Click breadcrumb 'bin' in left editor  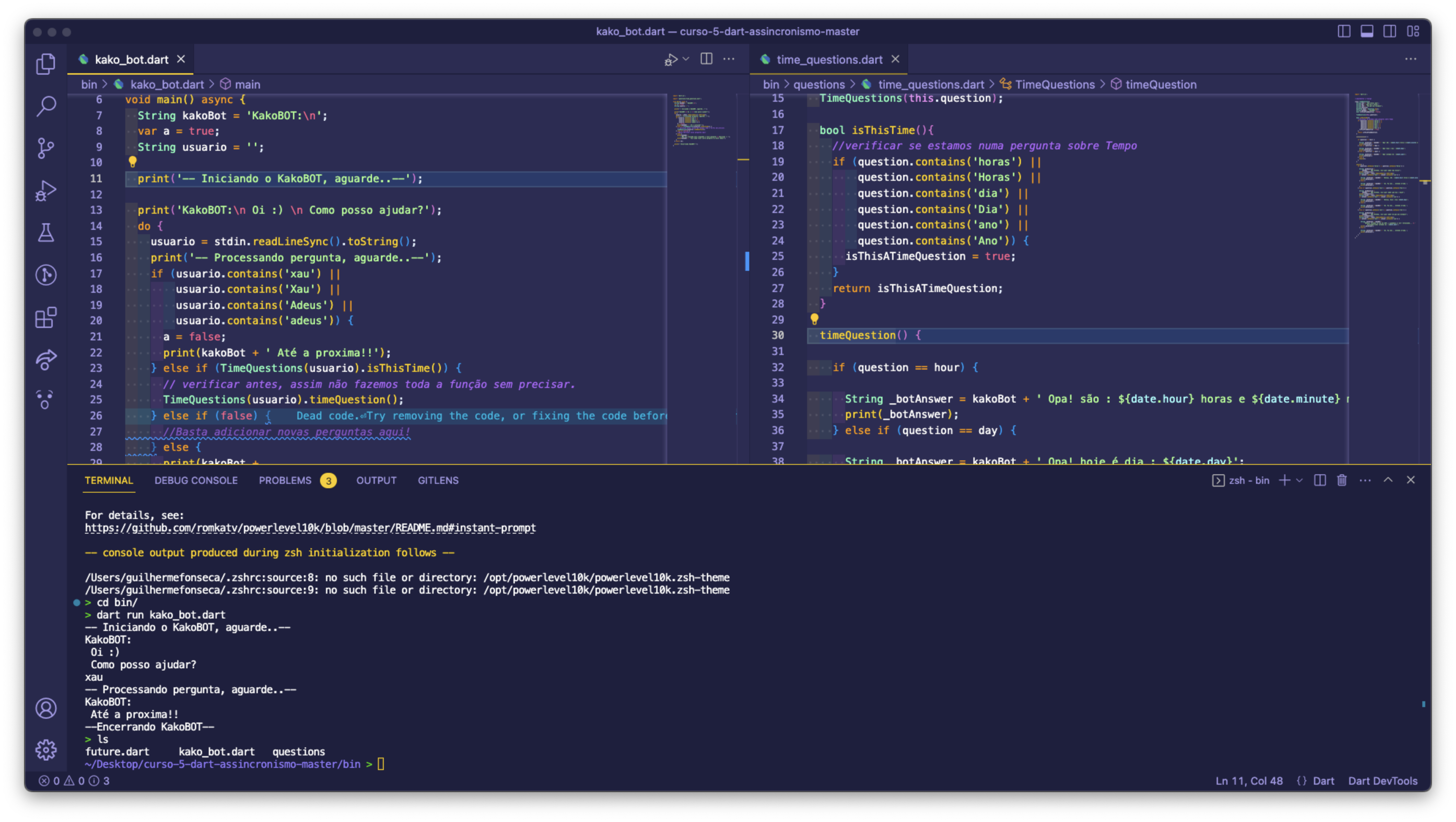(x=89, y=84)
